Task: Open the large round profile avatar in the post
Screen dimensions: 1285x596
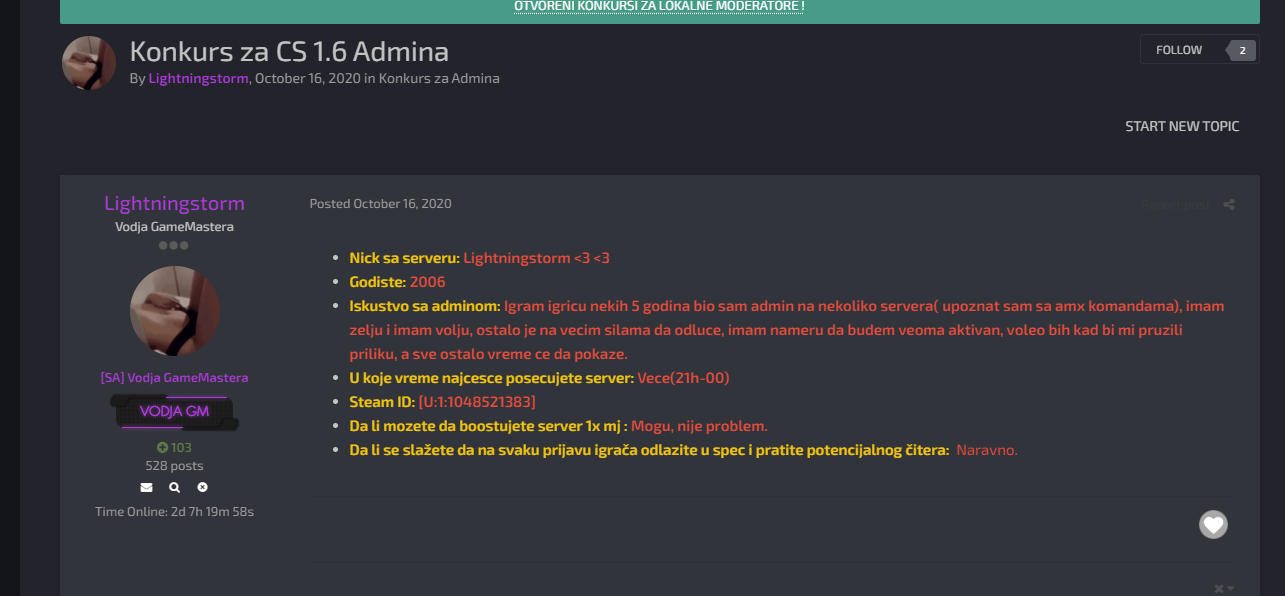Action: pyautogui.click(x=175, y=311)
